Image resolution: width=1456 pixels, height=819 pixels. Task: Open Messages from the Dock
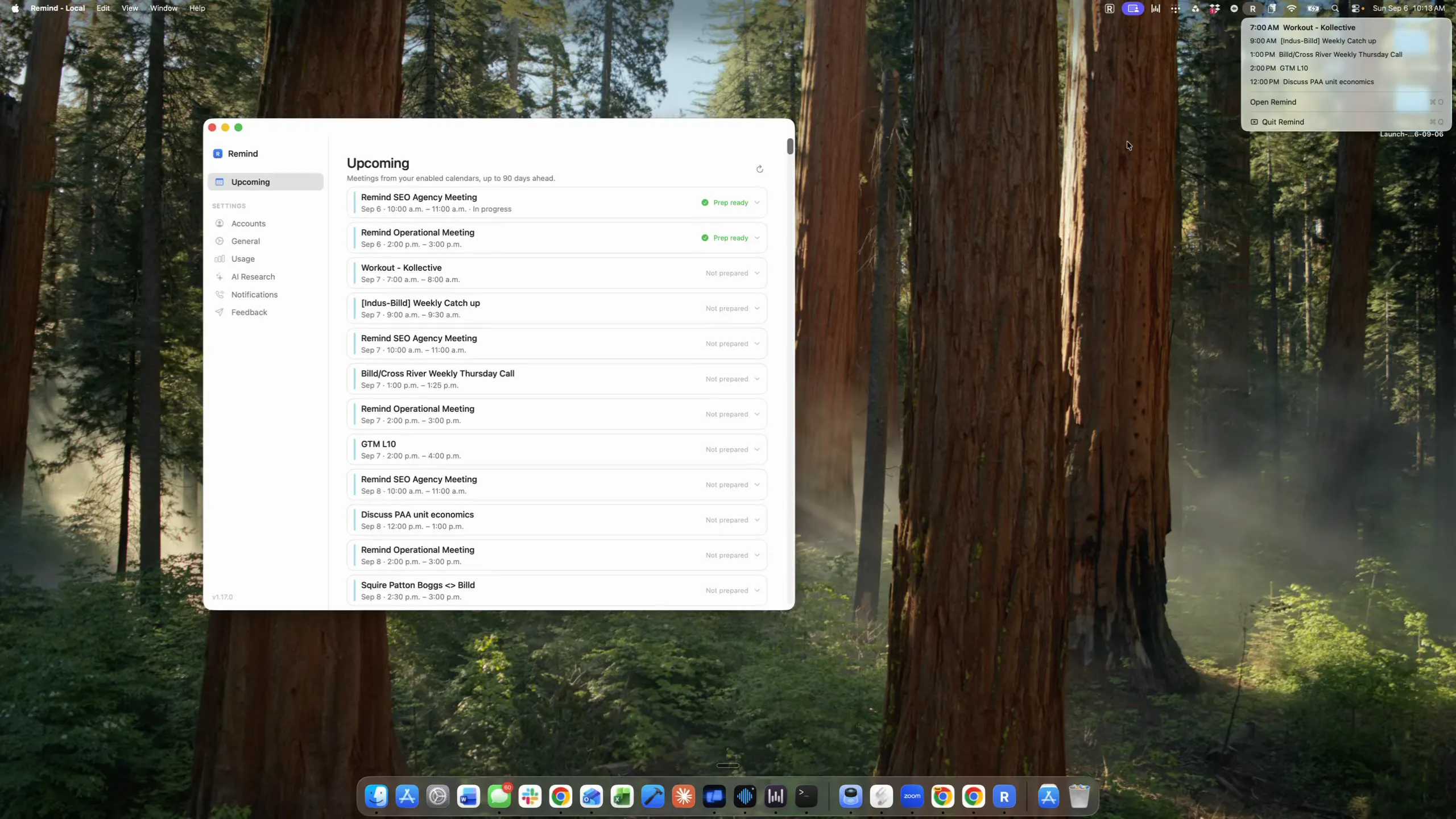click(x=499, y=796)
